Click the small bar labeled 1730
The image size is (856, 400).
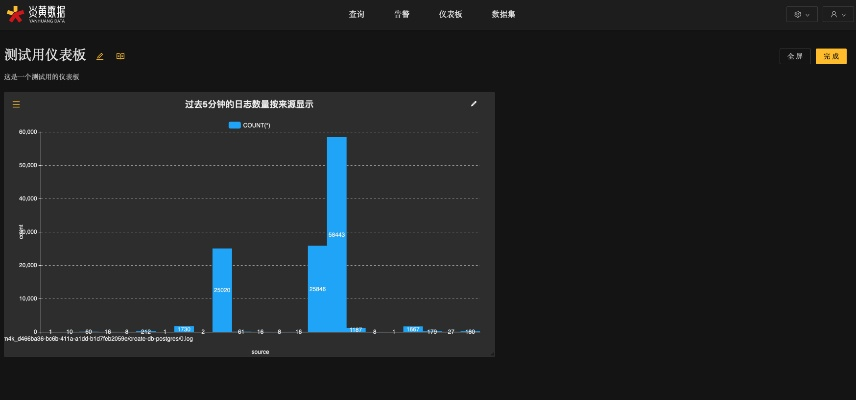(x=184, y=329)
